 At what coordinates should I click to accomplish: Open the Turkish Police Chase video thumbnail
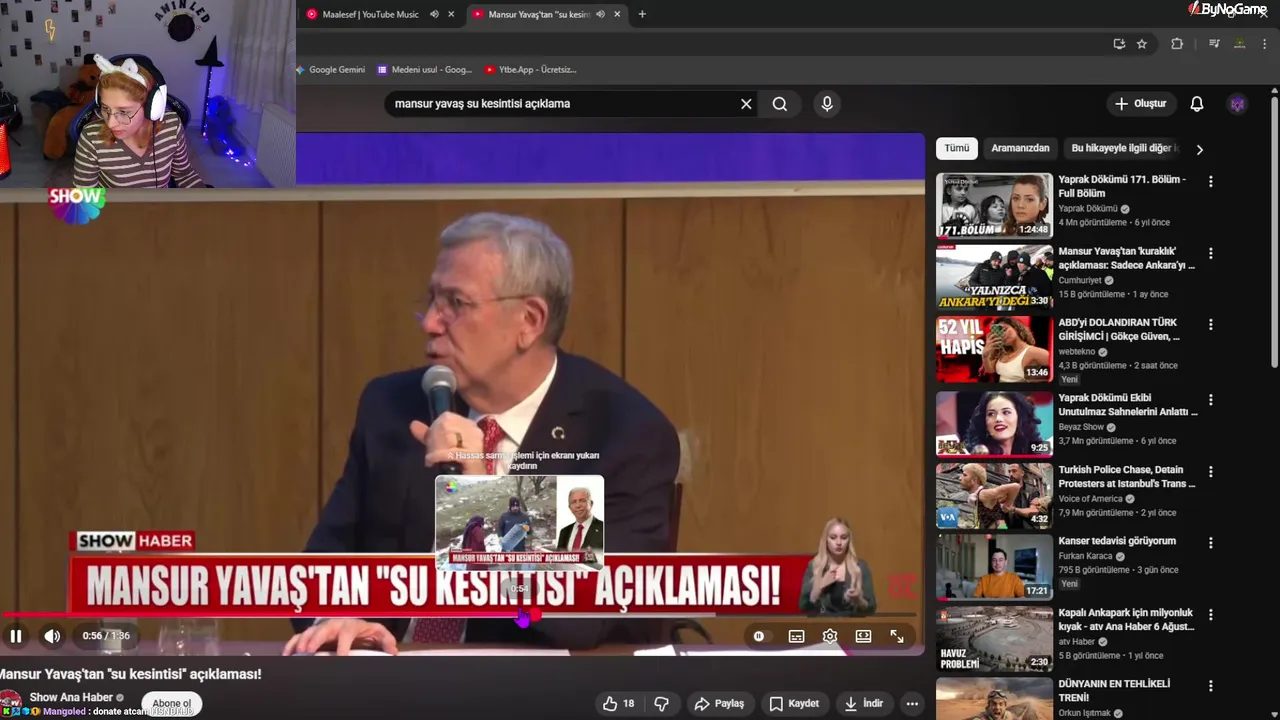click(x=994, y=495)
